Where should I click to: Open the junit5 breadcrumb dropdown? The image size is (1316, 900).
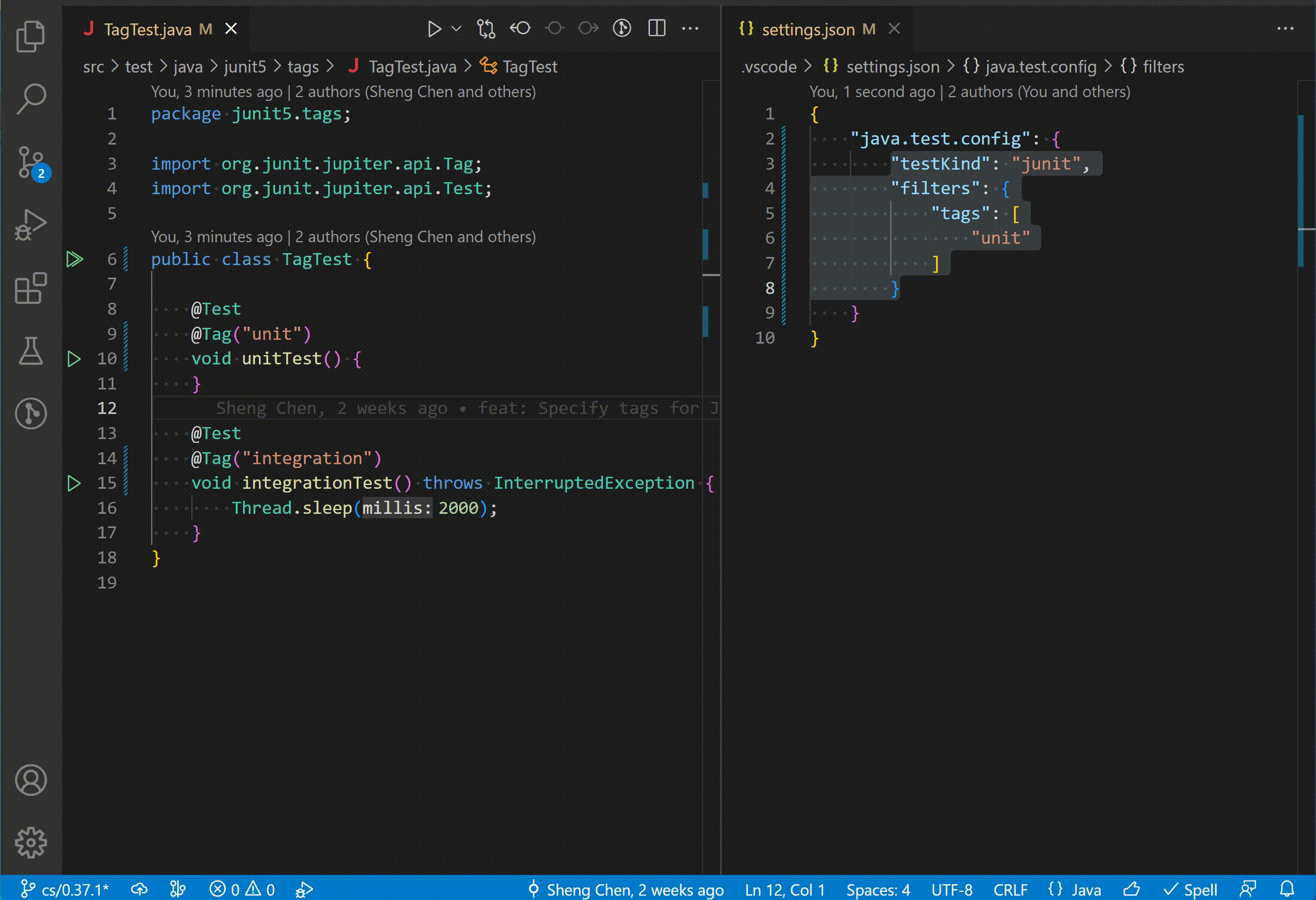pyautogui.click(x=245, y=67)
